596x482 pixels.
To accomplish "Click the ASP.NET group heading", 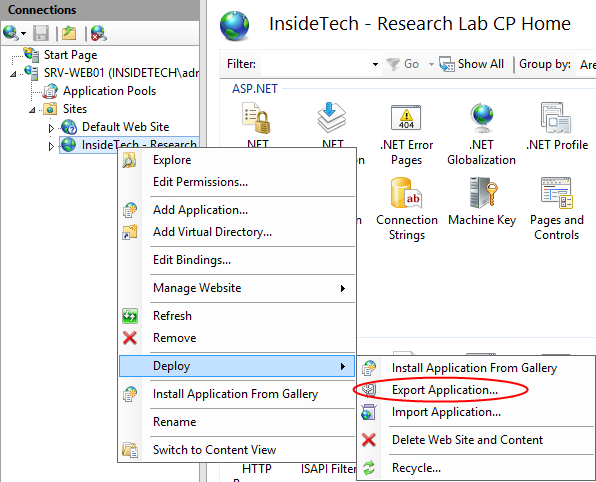I will coord(255,89).
